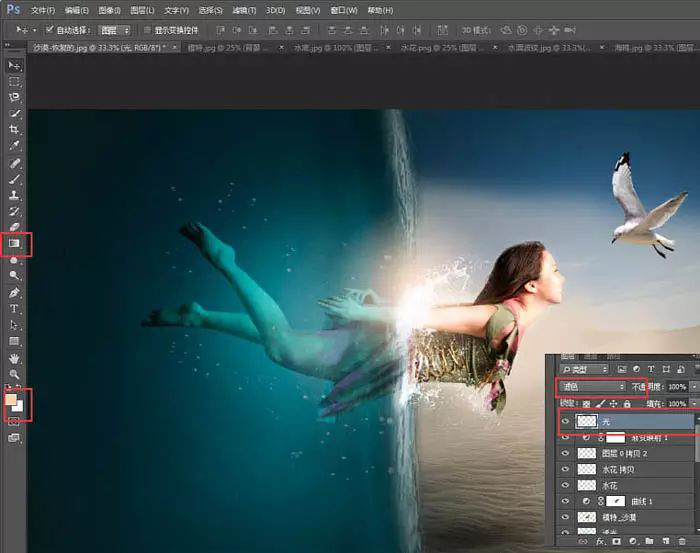Add a layer style with fx icon
This screenshot has height=553, width=700.
pos(601,542)
